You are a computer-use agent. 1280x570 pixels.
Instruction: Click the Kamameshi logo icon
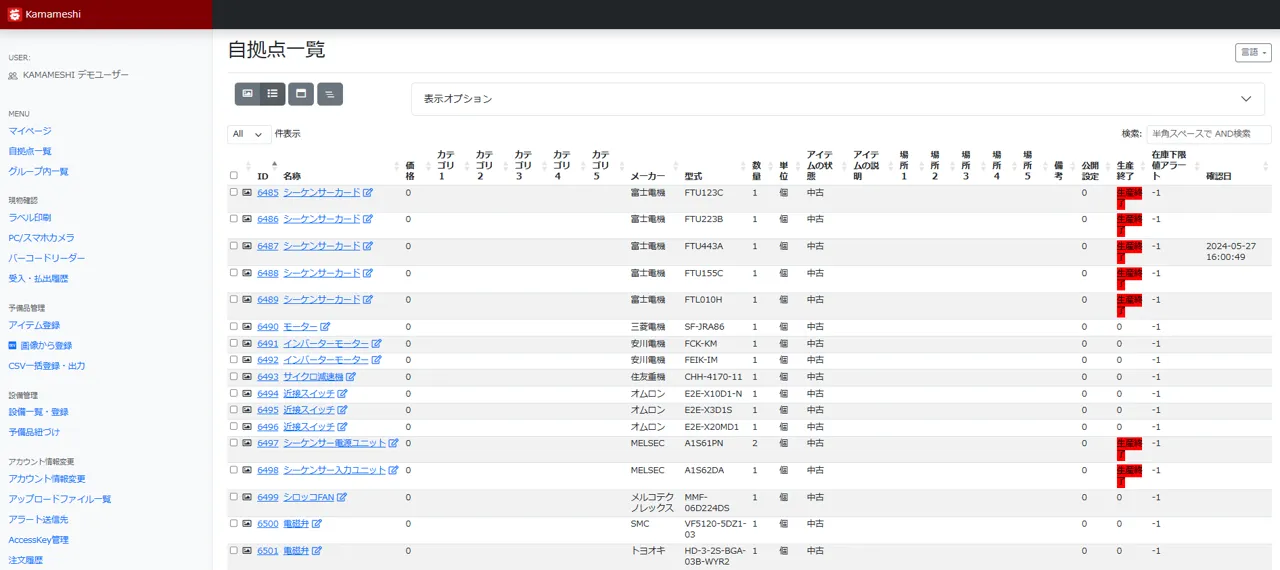point(14,14)
